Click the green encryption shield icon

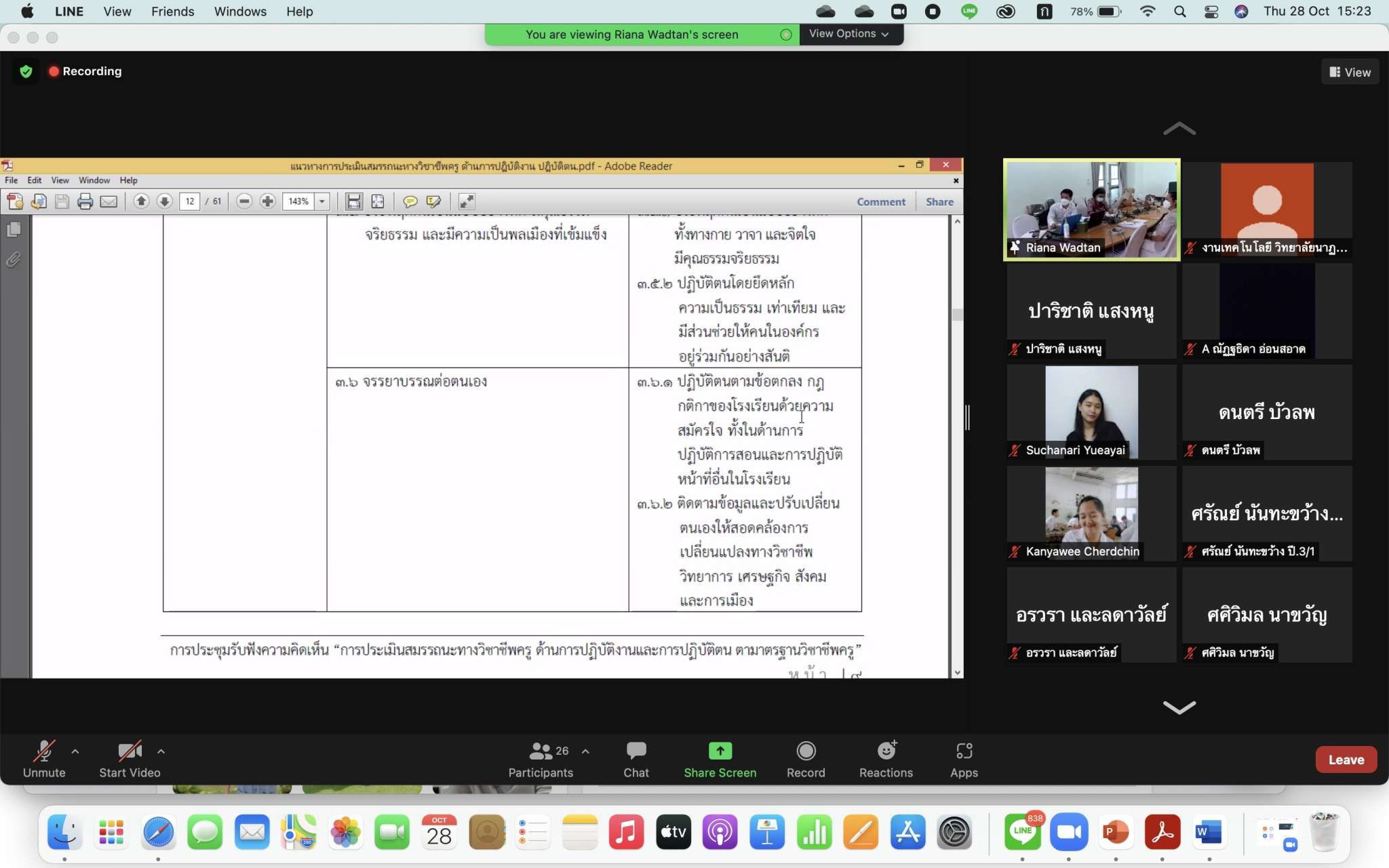pyautogui.click(x=26, y=71)
